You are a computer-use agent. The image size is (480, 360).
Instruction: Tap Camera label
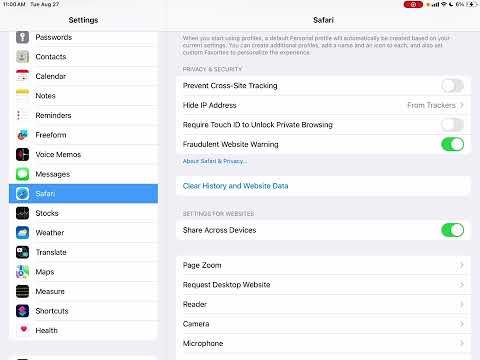coord(196,324)
